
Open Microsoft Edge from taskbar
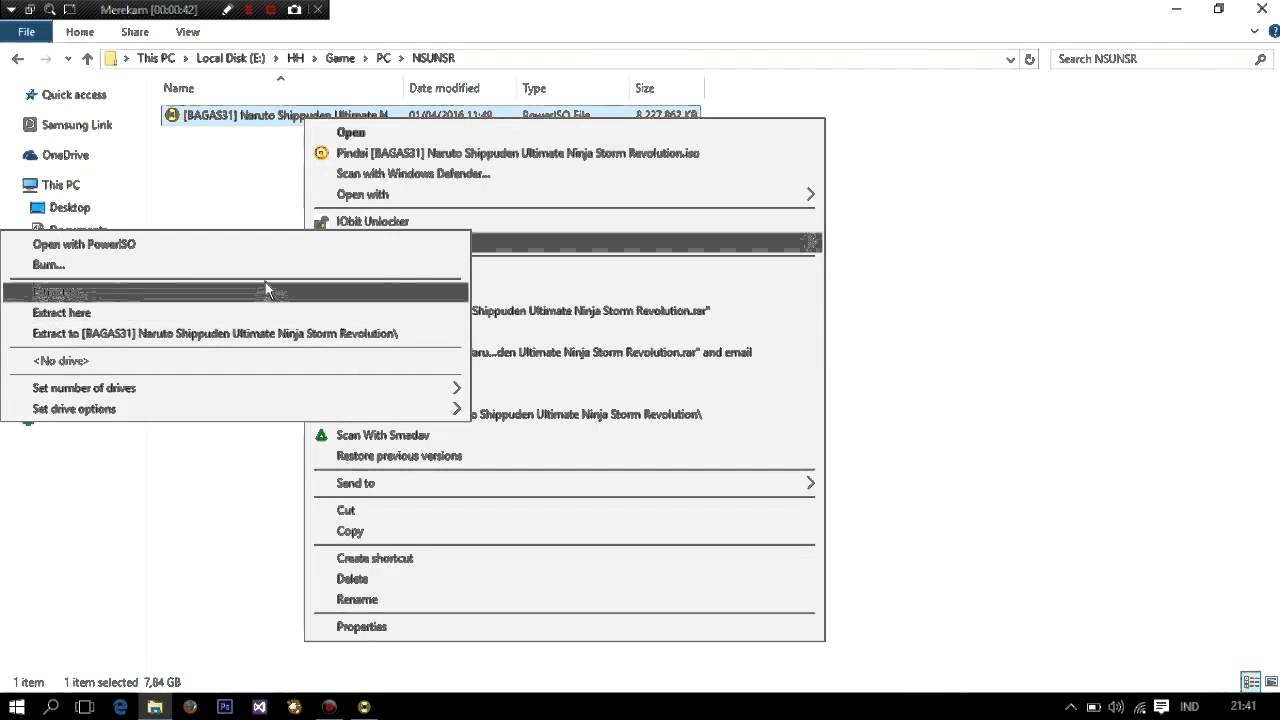pos(120,706)
